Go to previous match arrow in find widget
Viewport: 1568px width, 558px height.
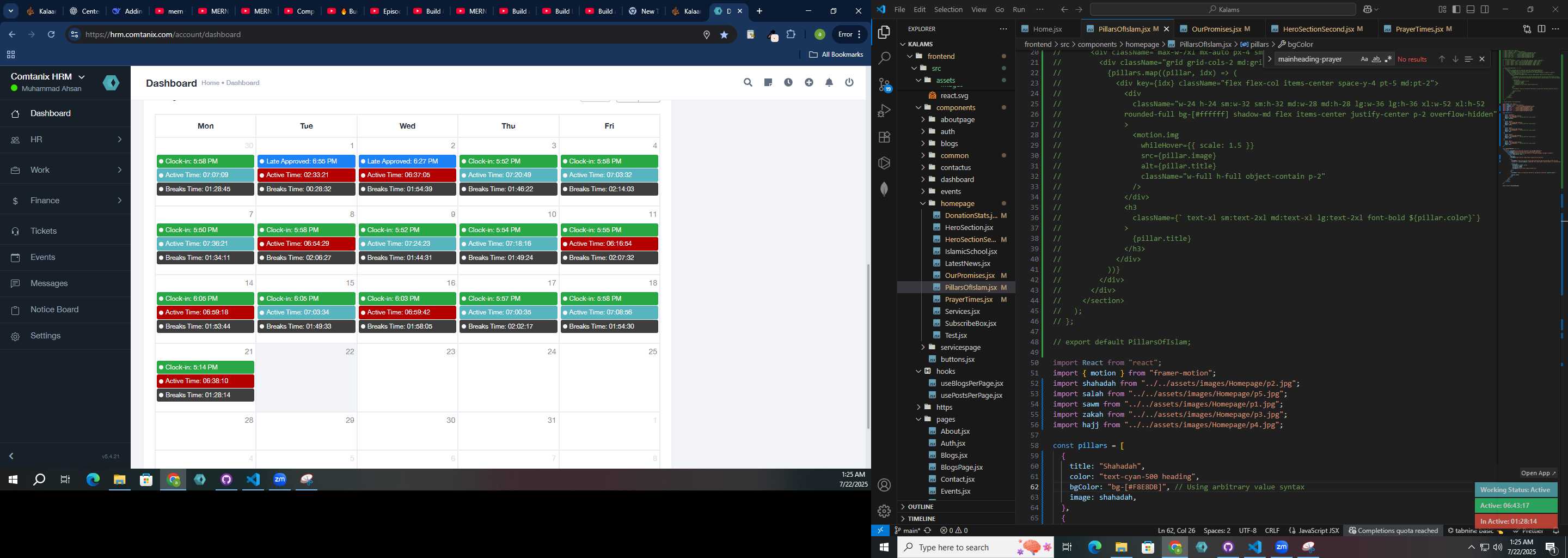(x=1441, y=59)
